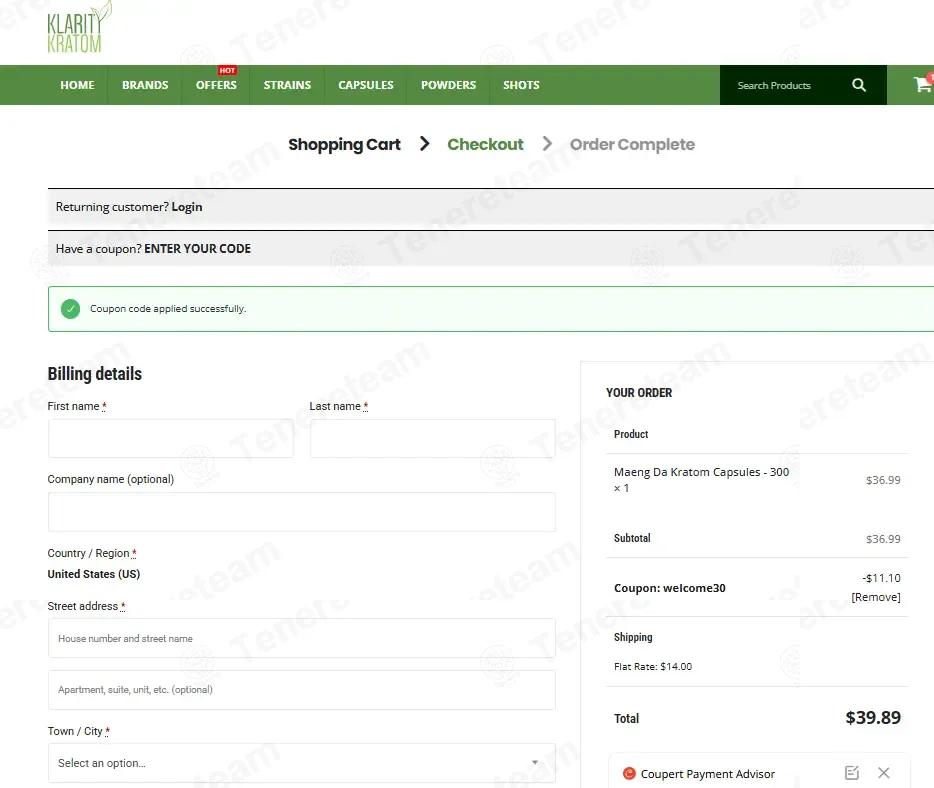Open the shopping cart icon
Screen dimensions: 934x788
pos(923,84)
